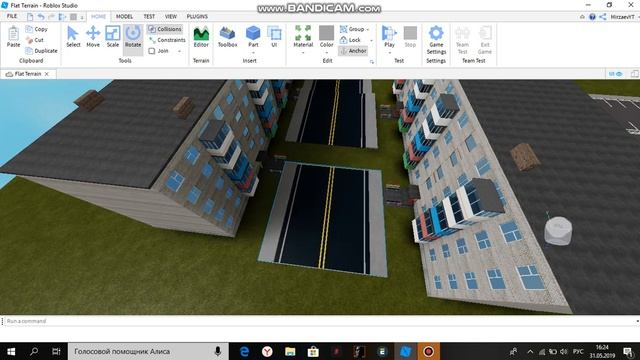
Task: Click the Undo arrow in quick access bar
Action: click(41, 17)
